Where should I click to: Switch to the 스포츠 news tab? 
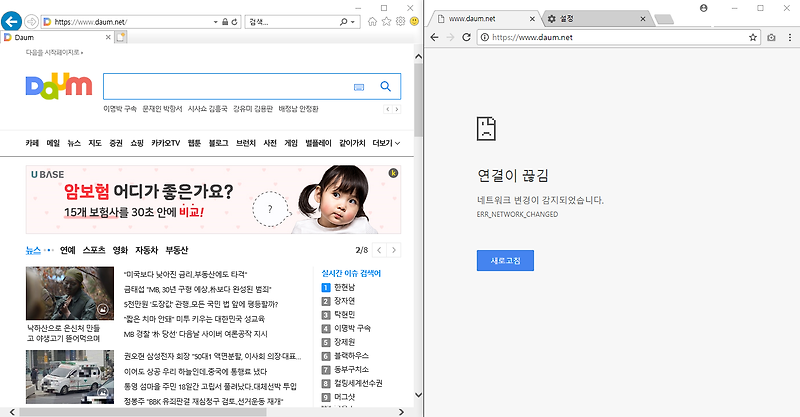pyautogui.click(x=94, y=250)
